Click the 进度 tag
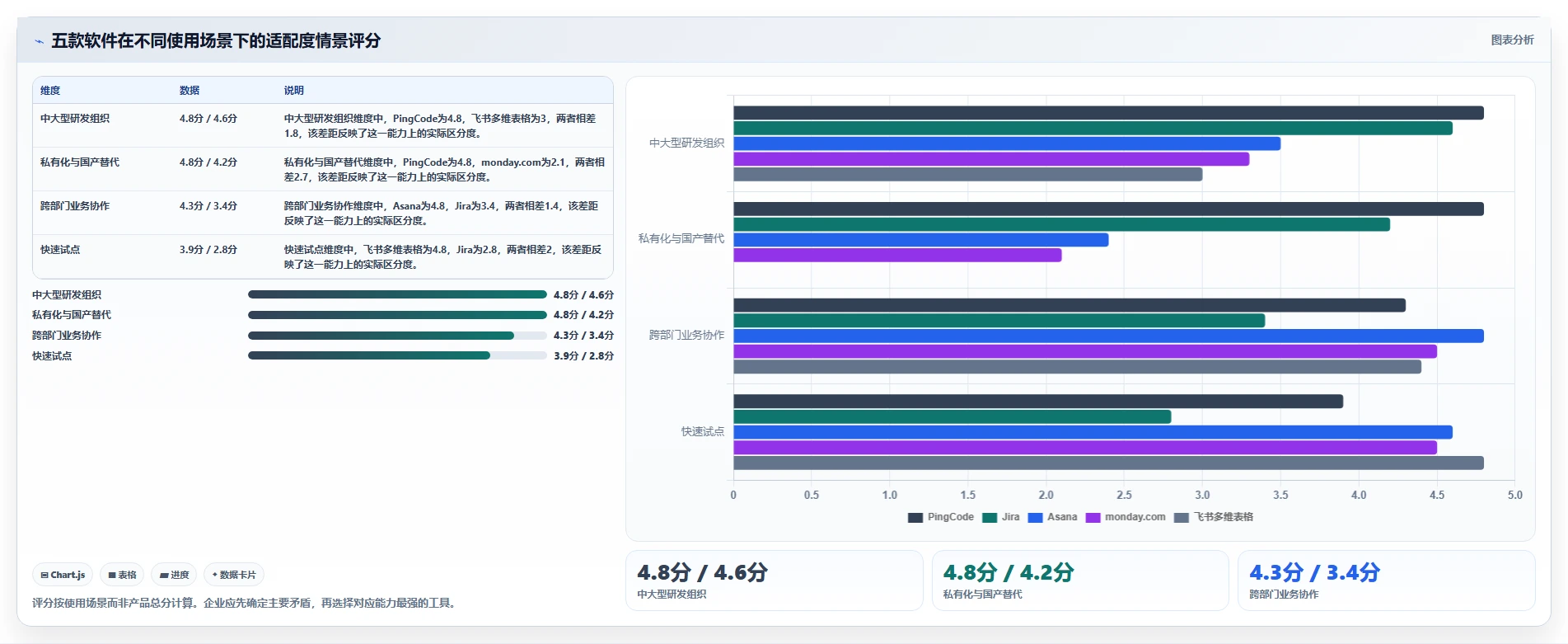Viewport: 1568px width, 644px height. (x=174, y=575)
